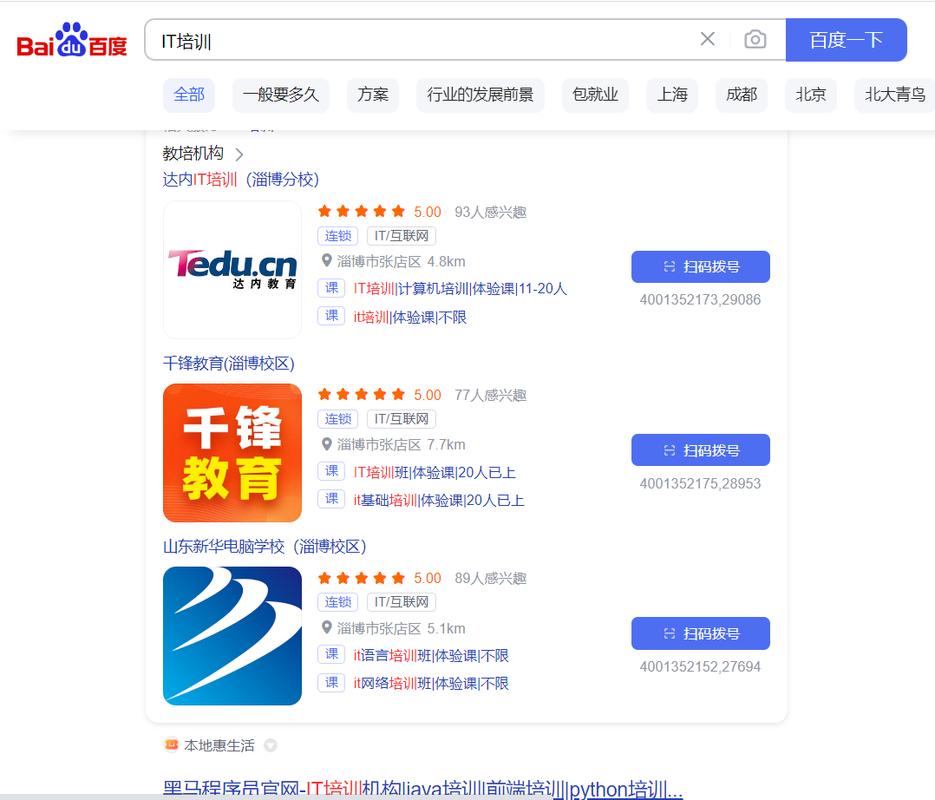Click 扫码拨号 for number 4001352173
The width and height of the screenshot is (935, 800).
(x=701, y=267)
